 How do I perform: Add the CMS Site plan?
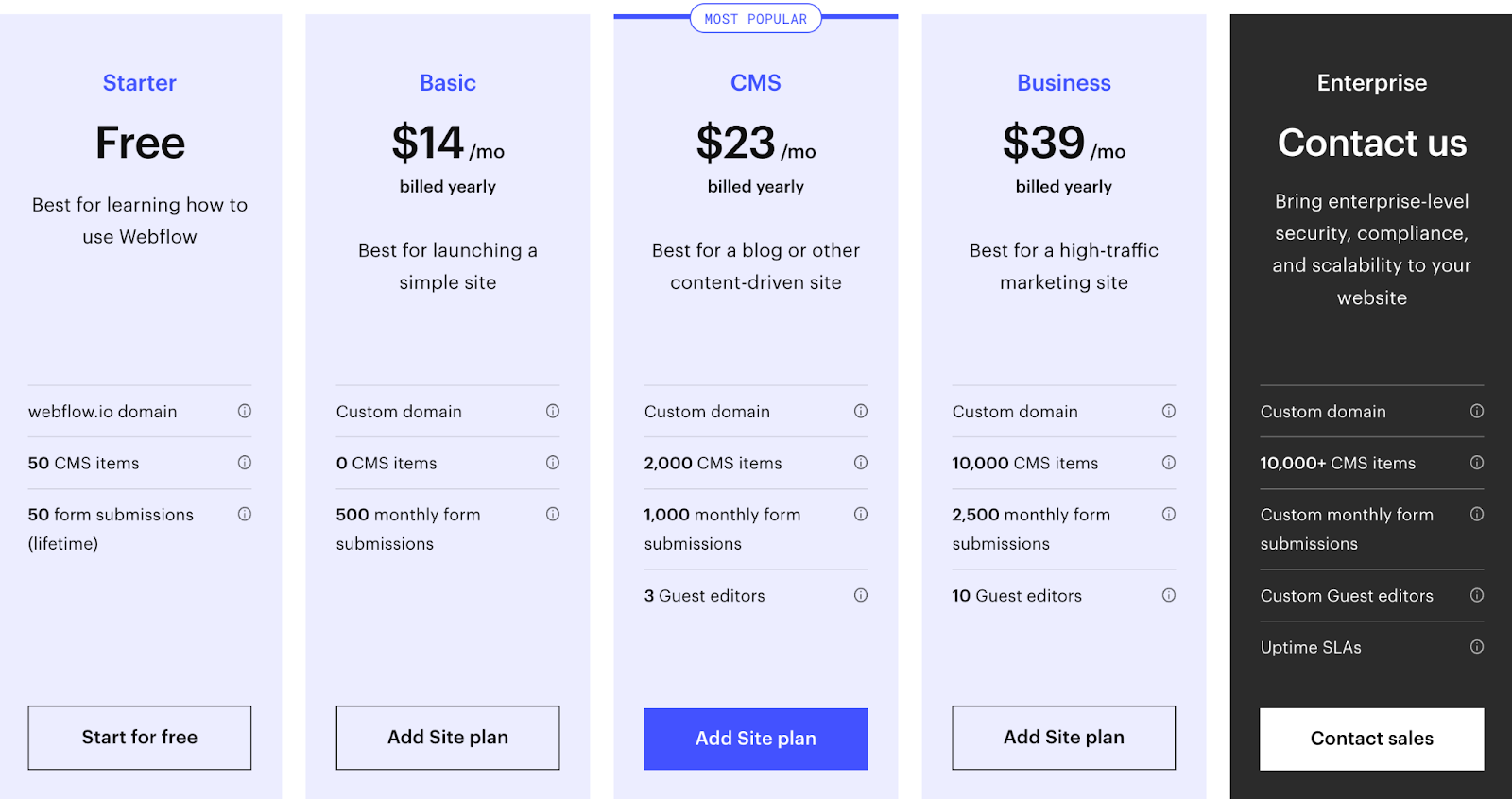pos(756,739)
